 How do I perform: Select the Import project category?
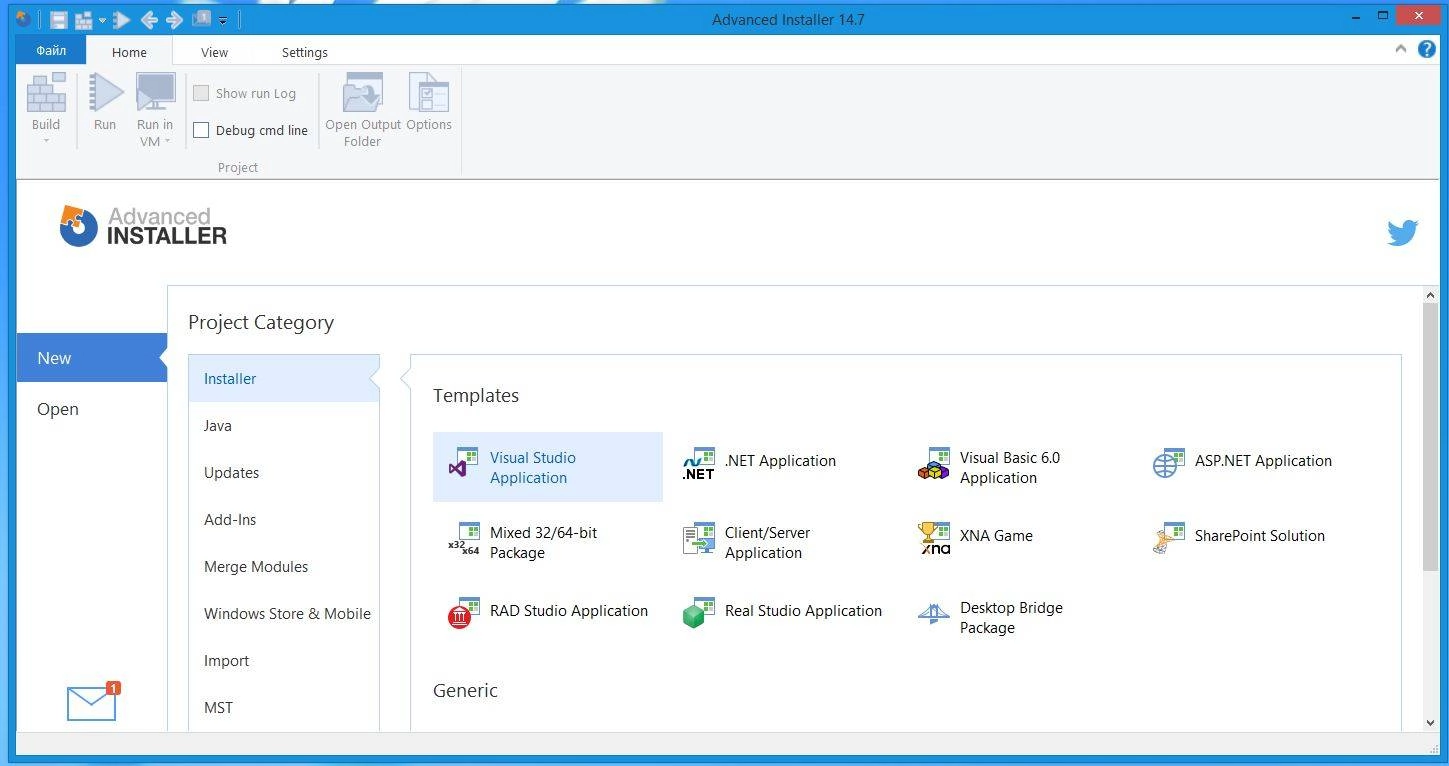[284, 660]
